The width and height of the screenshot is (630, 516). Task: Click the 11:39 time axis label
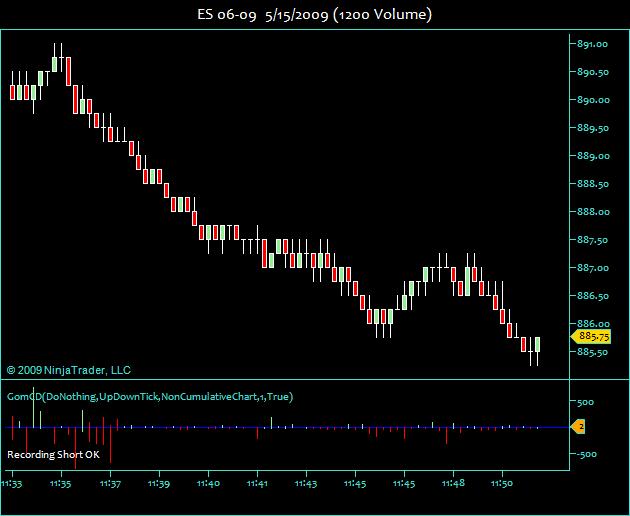pyautogui.click(x=159, y=483)
